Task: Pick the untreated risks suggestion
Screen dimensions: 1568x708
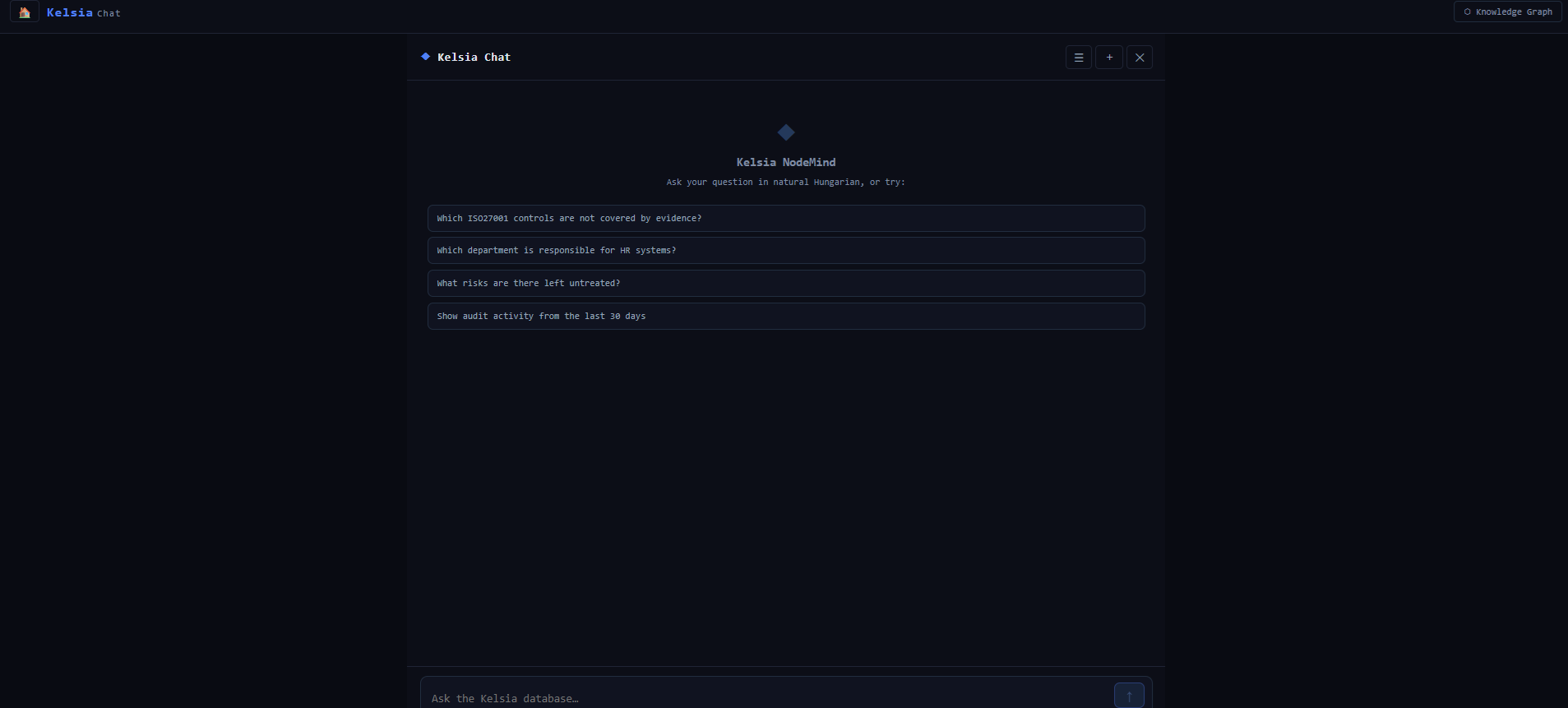Action: point(786,284)
